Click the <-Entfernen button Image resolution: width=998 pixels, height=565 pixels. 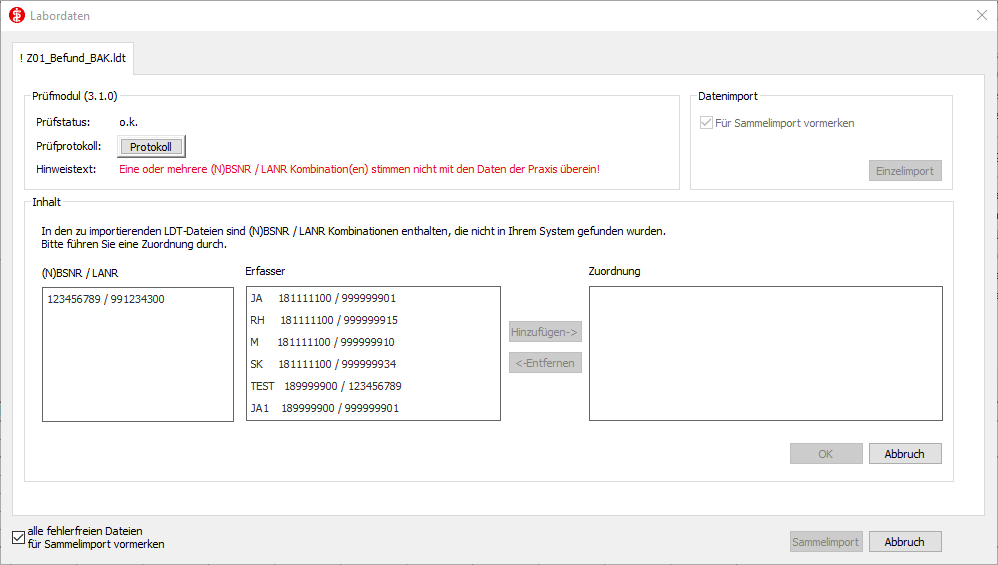[x=545, y=363]
